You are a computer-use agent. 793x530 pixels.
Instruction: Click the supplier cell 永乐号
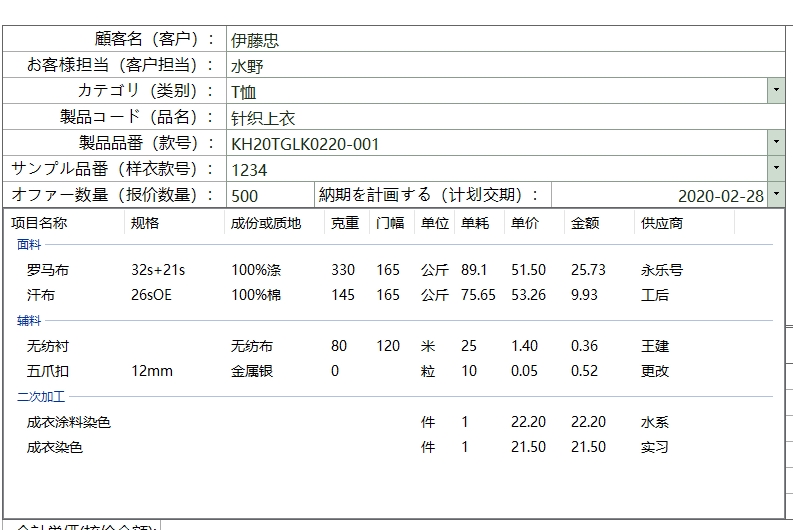(x=662, y=270)
